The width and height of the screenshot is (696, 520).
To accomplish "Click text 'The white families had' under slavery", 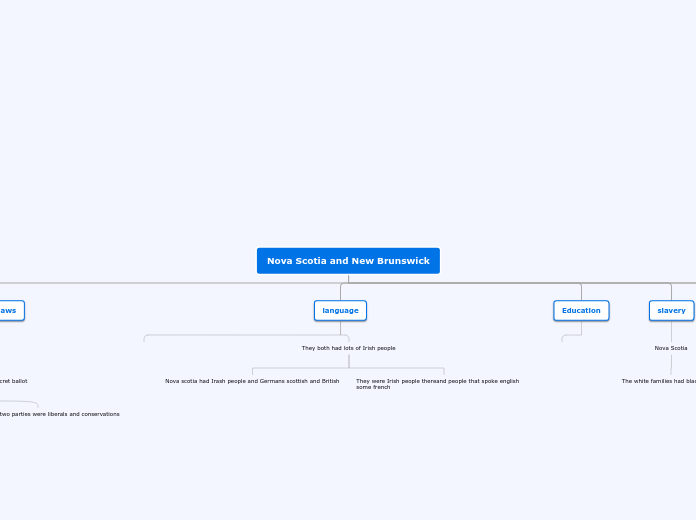I will click(659, 381).
